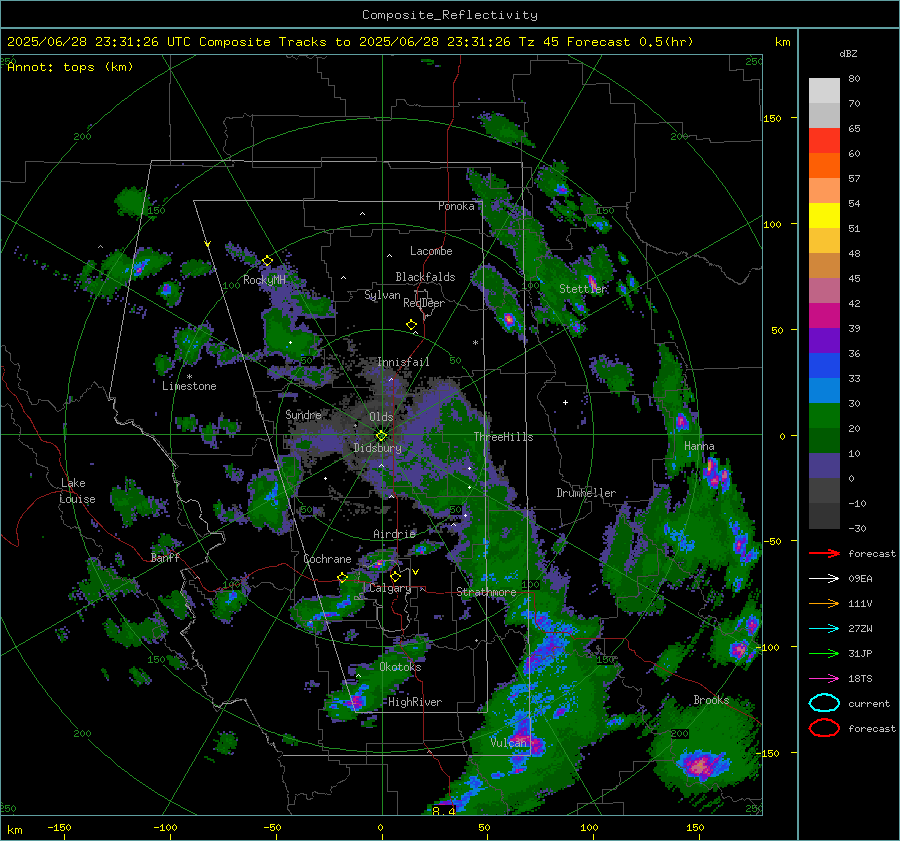Click the Lake Louise label
This screenshot has height=841, width=900.
click(77, 491)
